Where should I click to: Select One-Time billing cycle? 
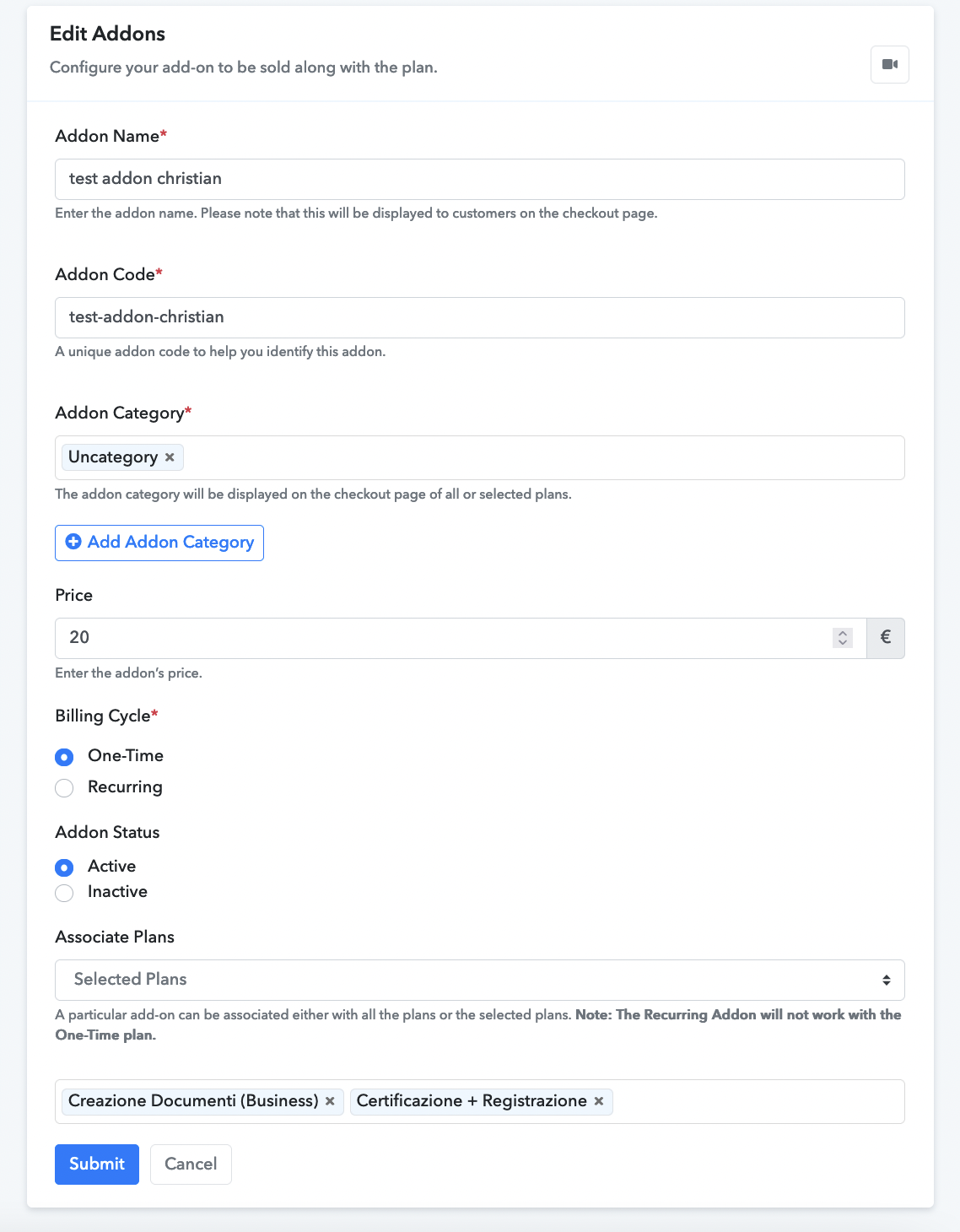[x=64, y=757]
